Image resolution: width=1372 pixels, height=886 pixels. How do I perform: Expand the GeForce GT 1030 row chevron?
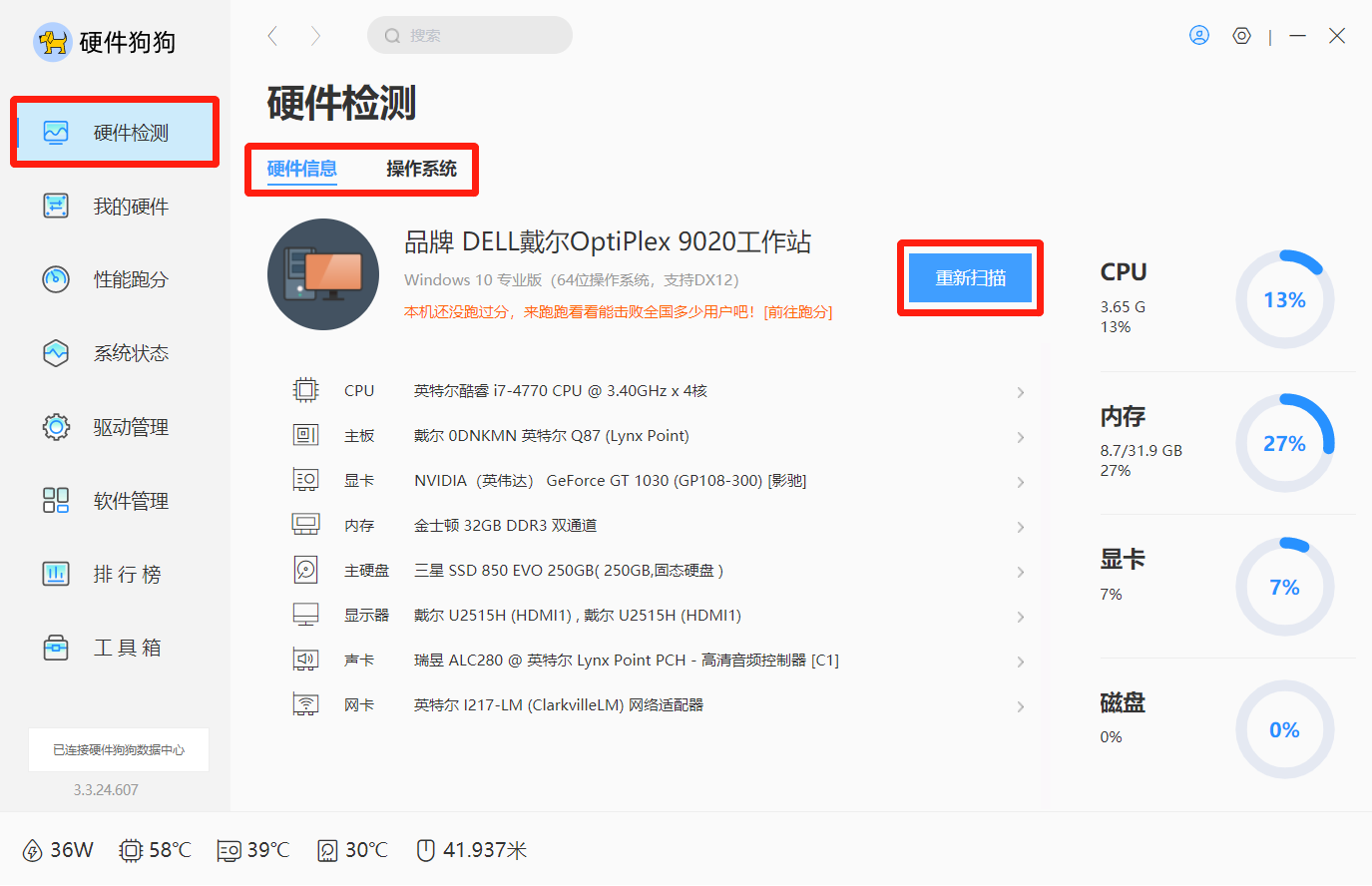click(1021, 482)
